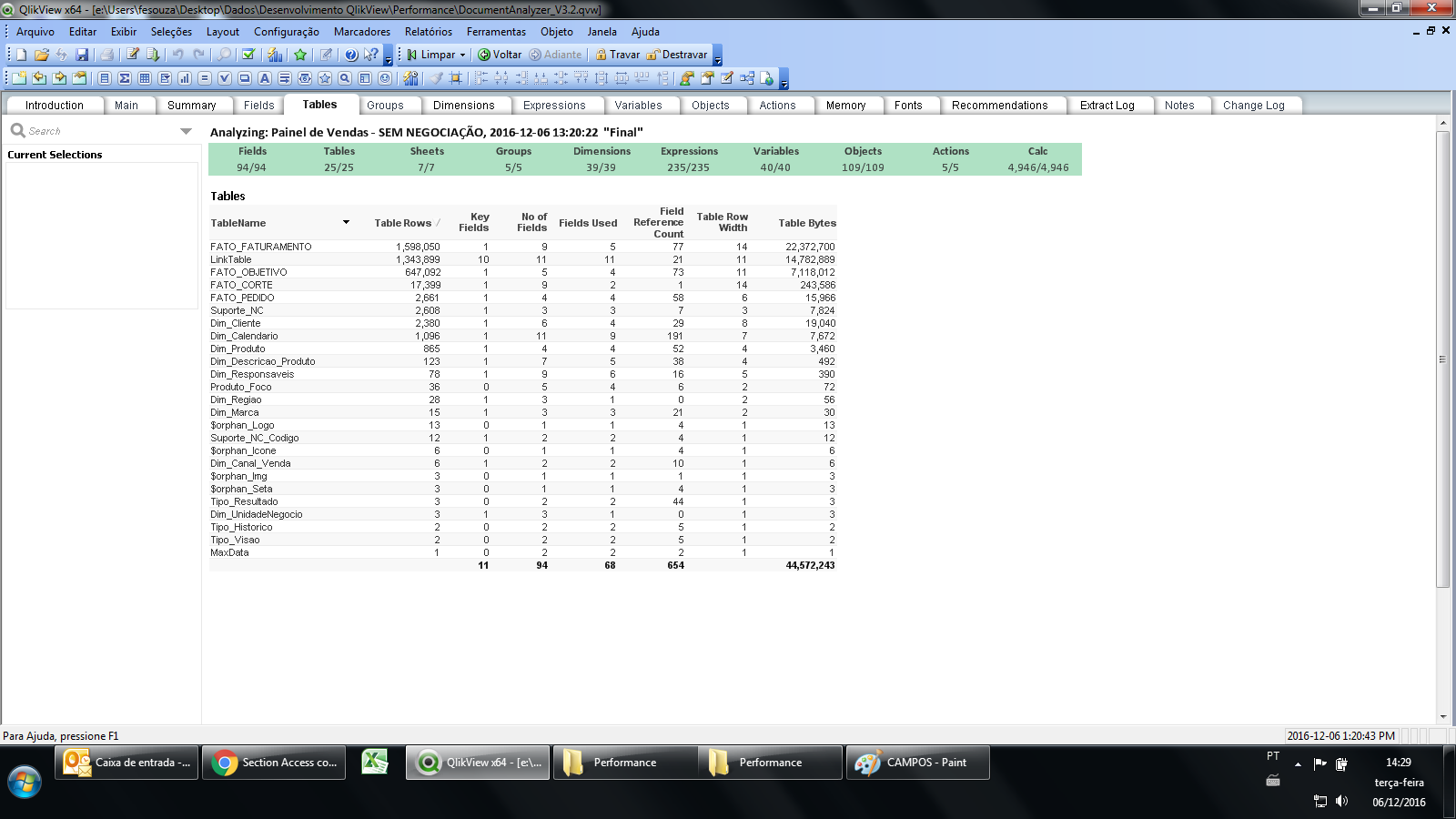Open the TableName column dropdown
This screenshot has height=819, width=1456.
point(346,222)
